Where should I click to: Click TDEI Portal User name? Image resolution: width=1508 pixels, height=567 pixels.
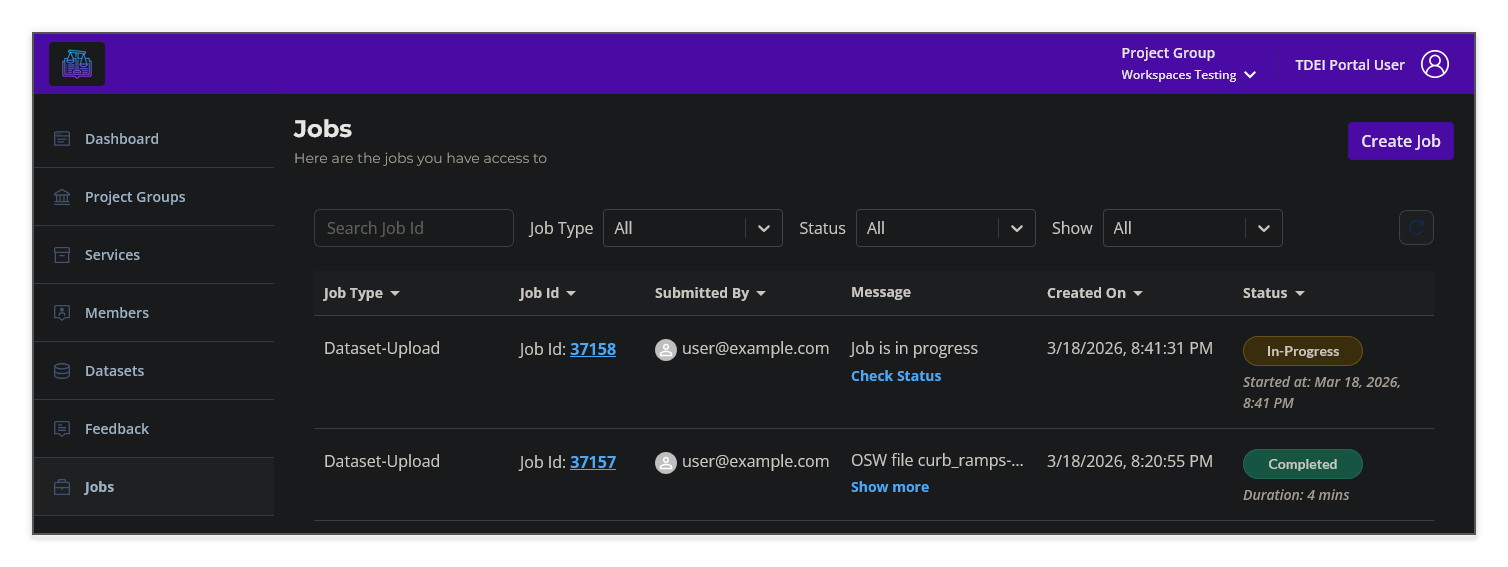pos(1350,65)
